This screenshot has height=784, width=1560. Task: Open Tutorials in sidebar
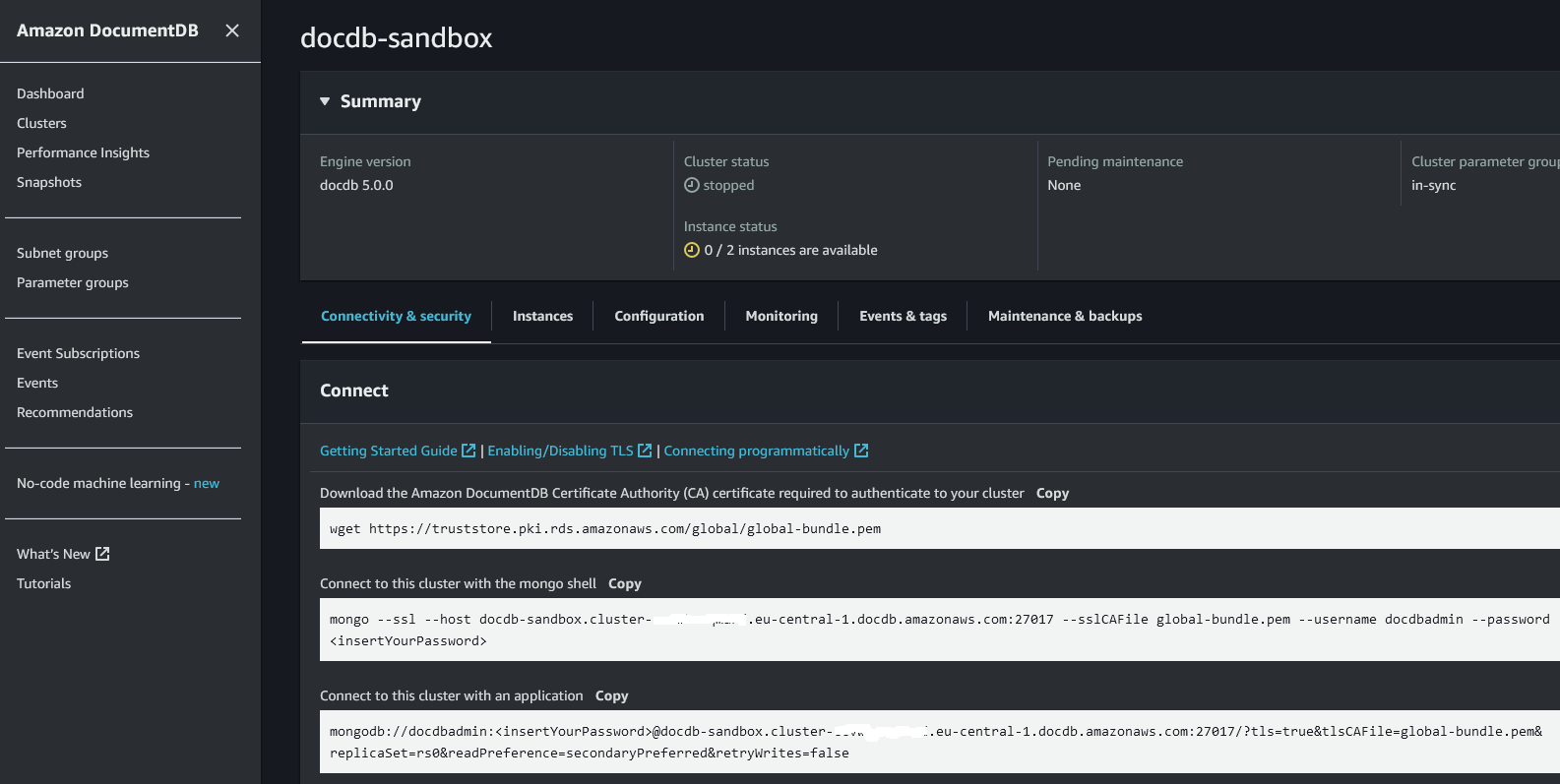pos(43,583)
